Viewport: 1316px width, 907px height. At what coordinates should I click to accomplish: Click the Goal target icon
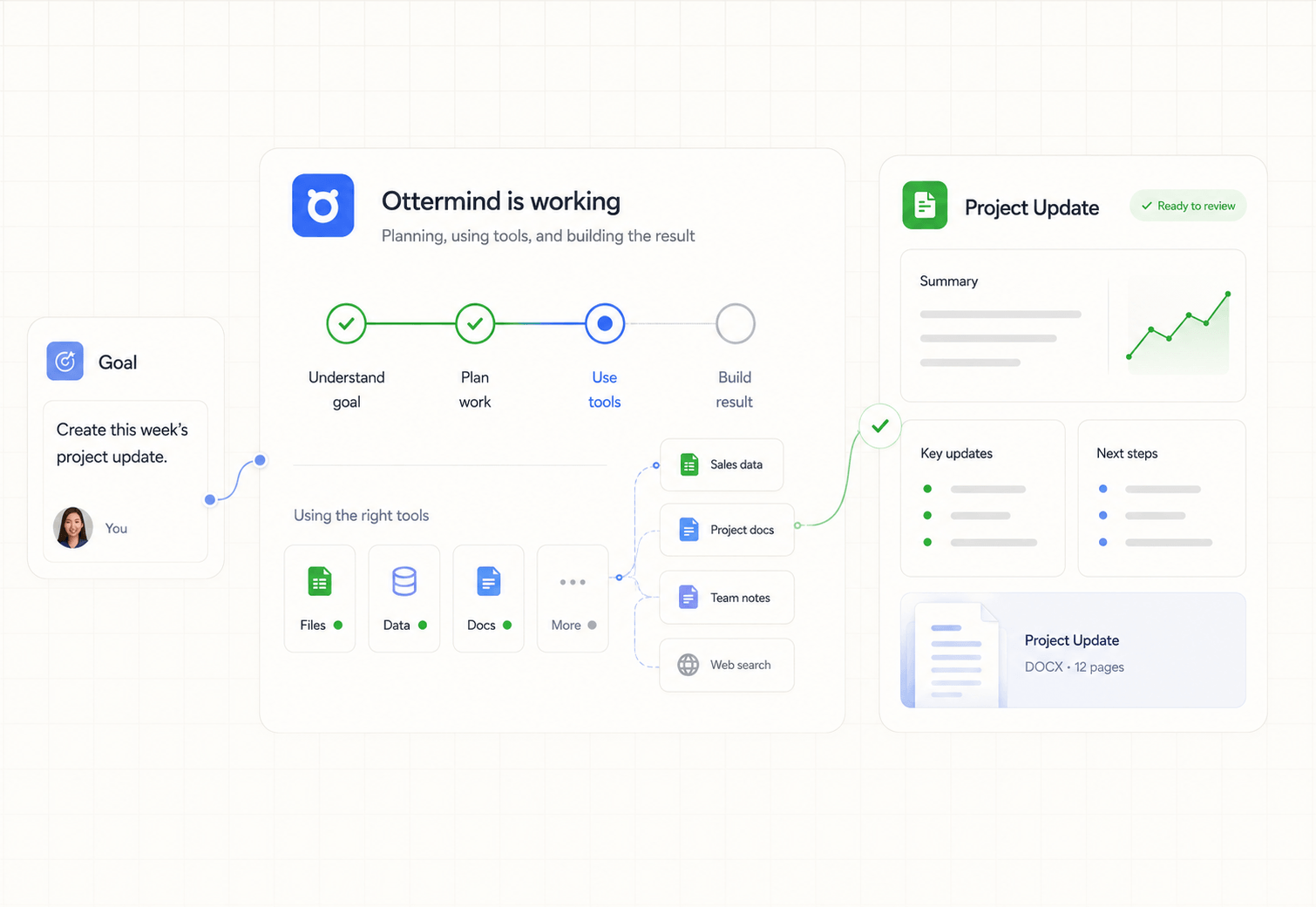point(65,361)
